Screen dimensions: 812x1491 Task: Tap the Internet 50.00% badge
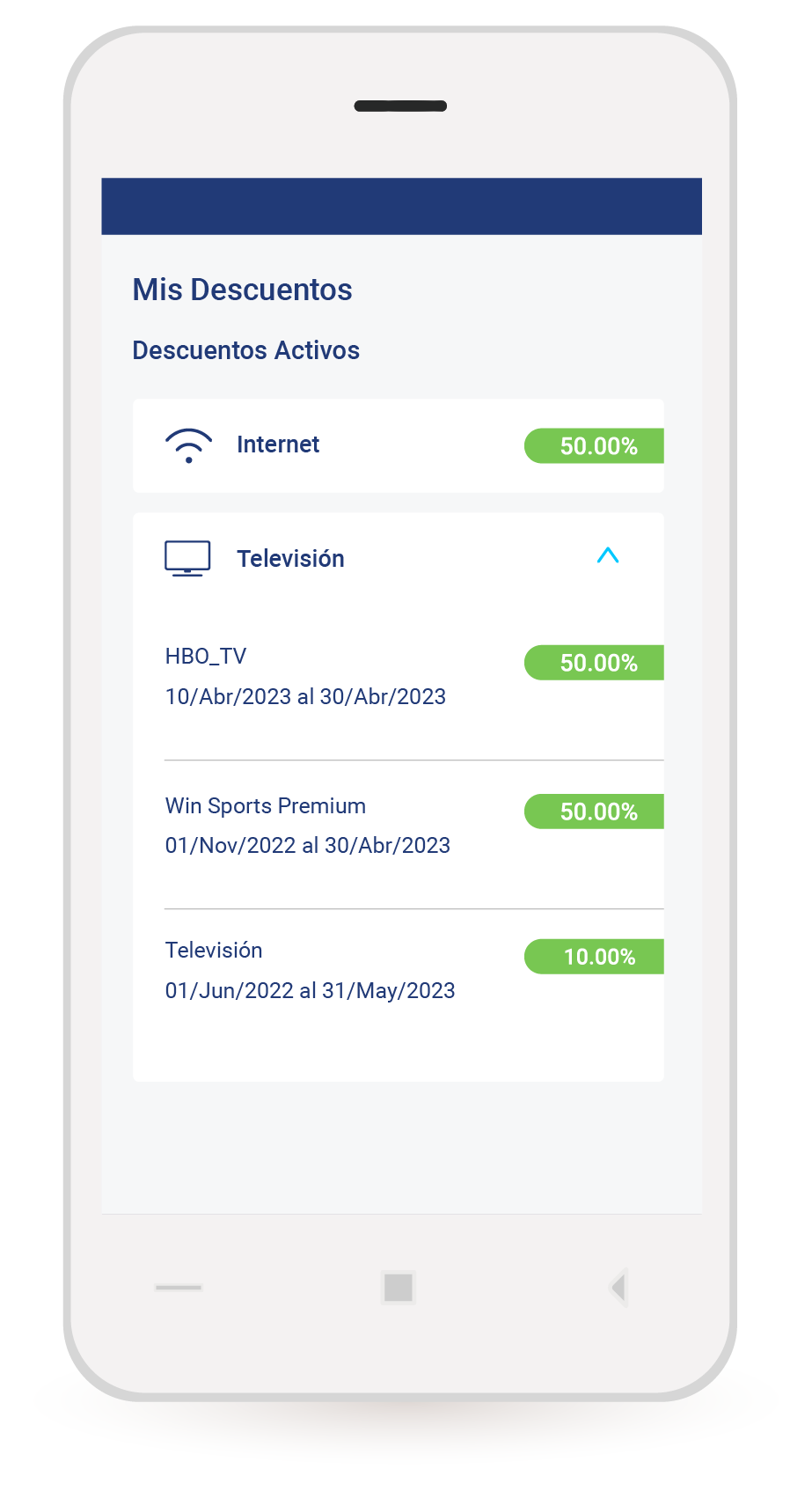pos(595,446)
